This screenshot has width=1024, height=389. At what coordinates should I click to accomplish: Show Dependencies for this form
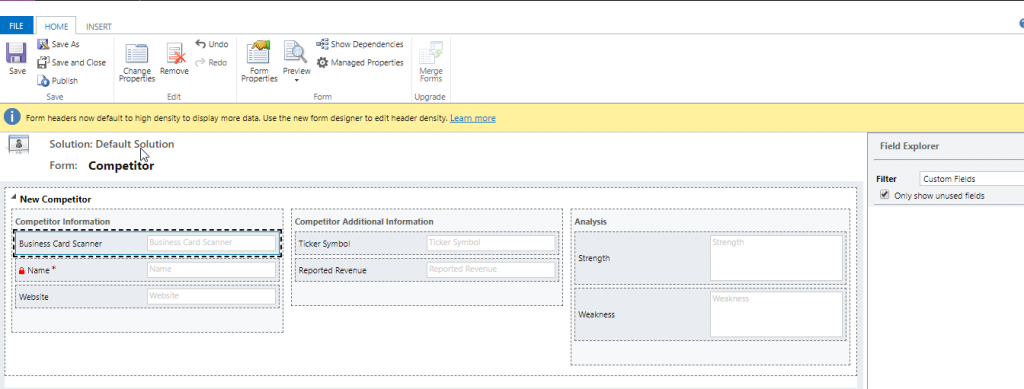point(360,44)
